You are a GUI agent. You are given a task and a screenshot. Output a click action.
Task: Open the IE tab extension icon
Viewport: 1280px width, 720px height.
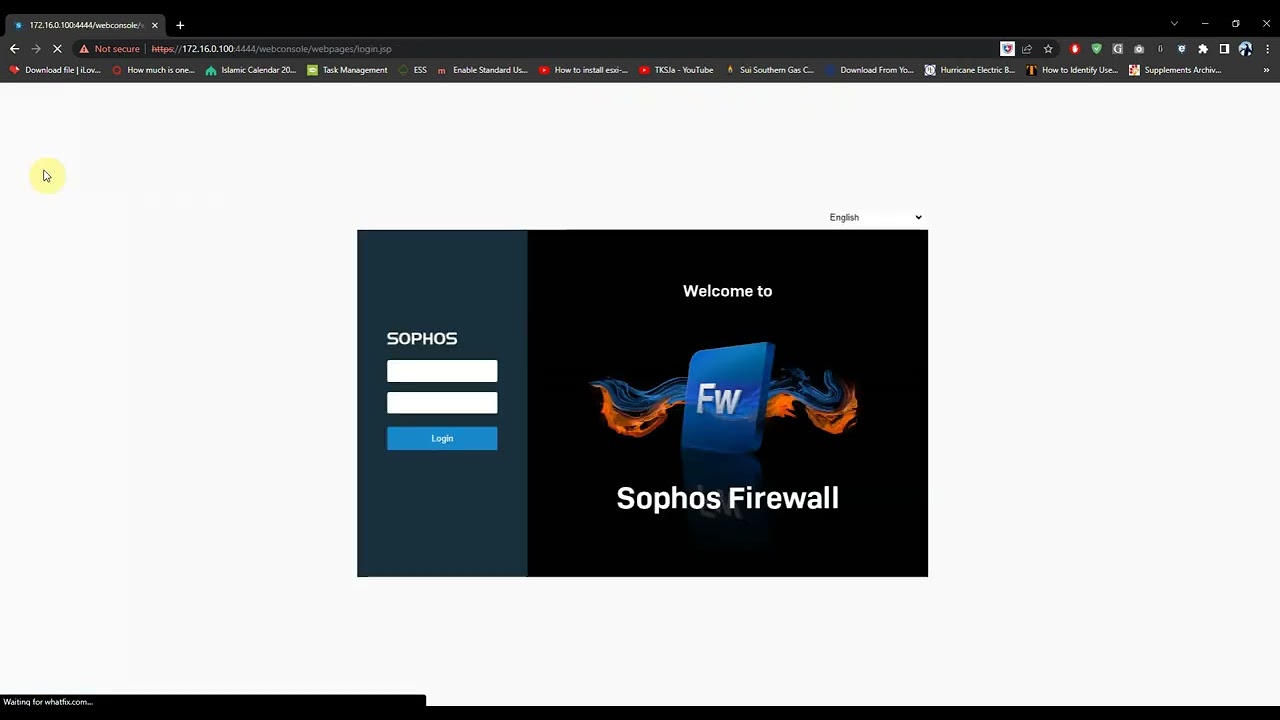1181,49
